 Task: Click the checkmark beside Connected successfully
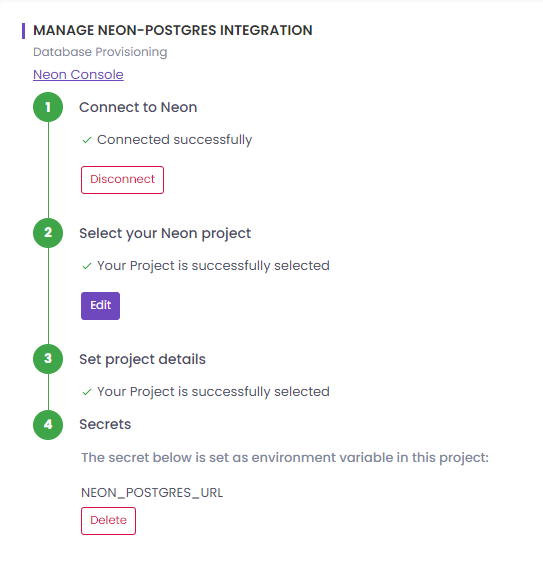(87, 140)
